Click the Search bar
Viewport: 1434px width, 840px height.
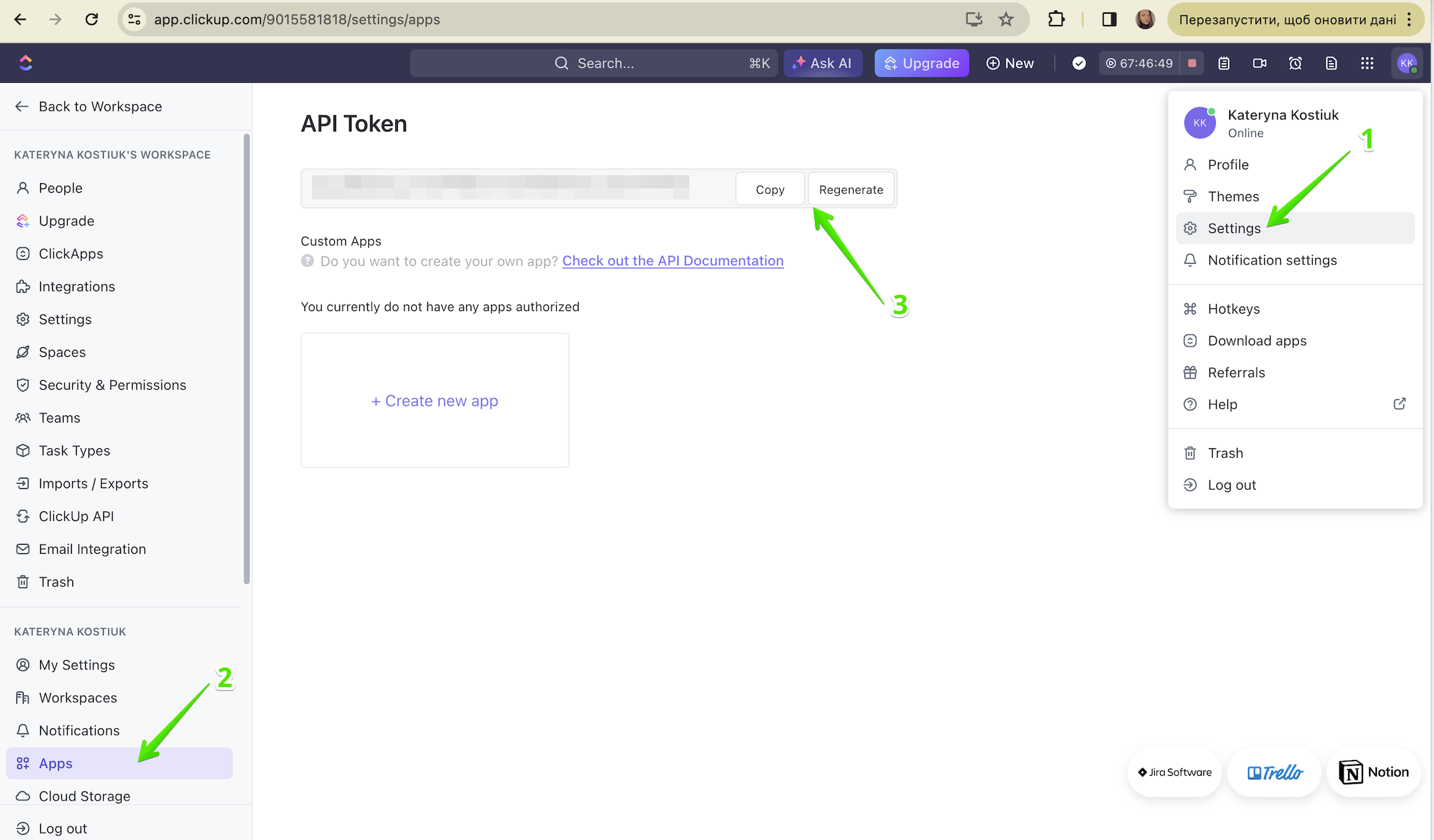point(594,63)
